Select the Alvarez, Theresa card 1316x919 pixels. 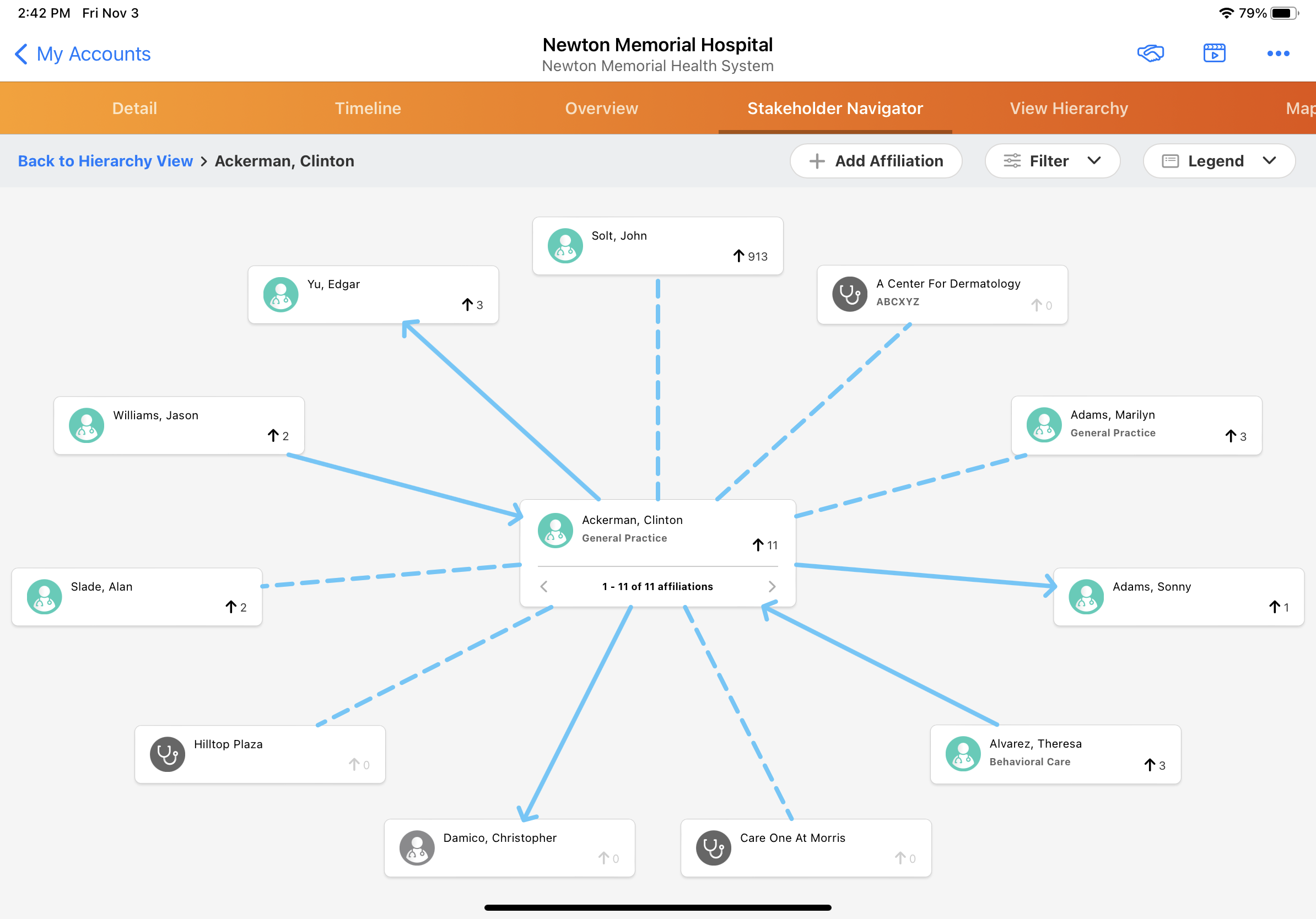coord(1055,754)
